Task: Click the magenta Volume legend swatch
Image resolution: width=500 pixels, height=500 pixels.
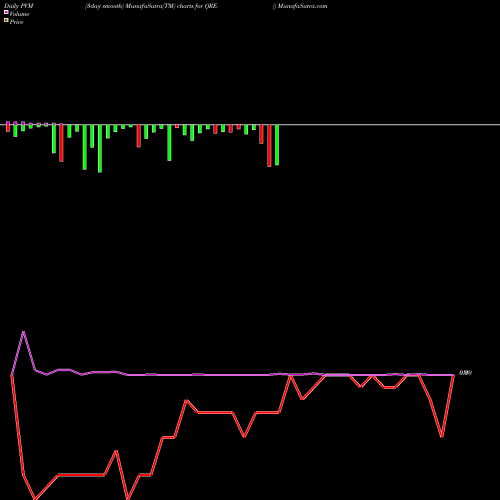Action: (6, 12)
